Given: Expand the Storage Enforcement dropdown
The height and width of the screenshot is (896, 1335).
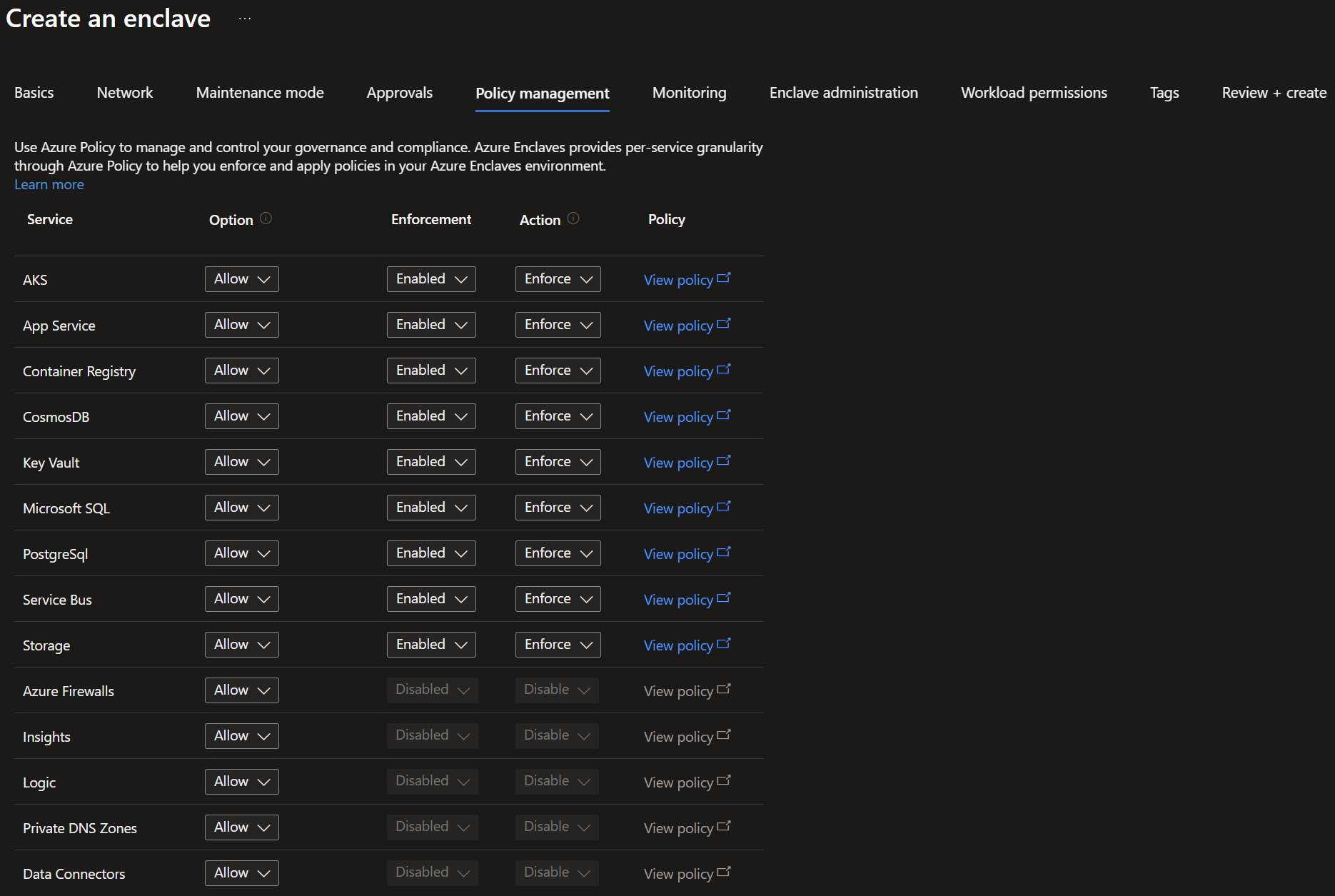Looking at the screenshot, I should 431,645.
